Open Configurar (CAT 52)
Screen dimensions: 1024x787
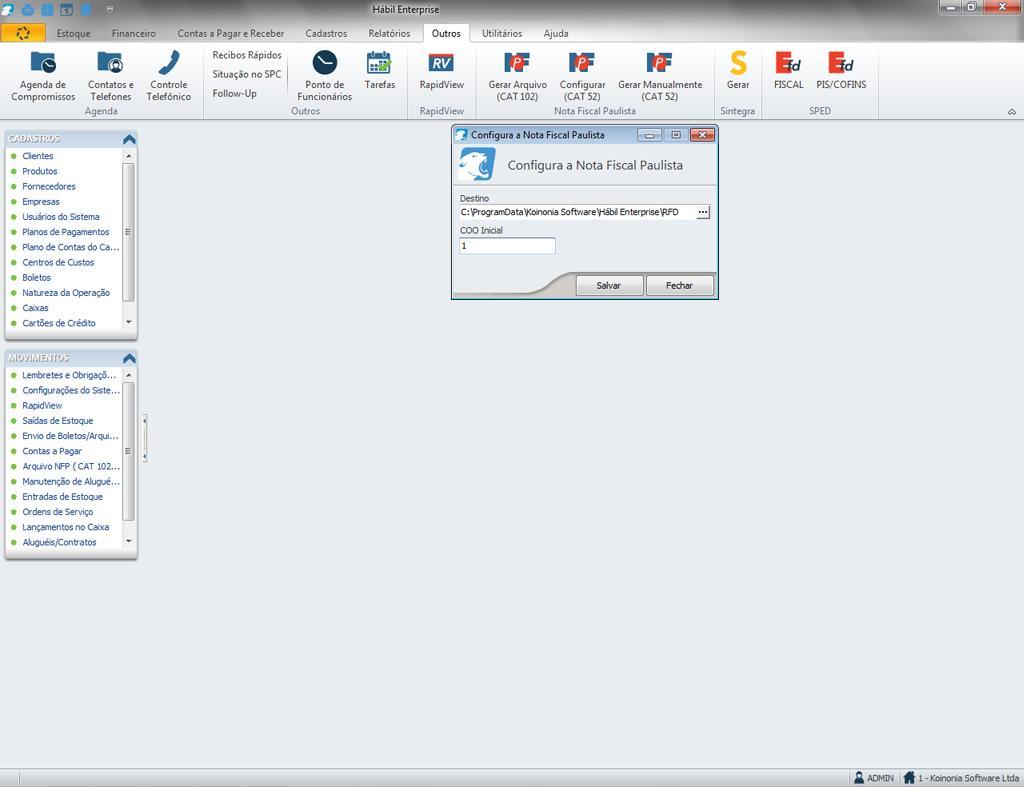tap(582, 76)
